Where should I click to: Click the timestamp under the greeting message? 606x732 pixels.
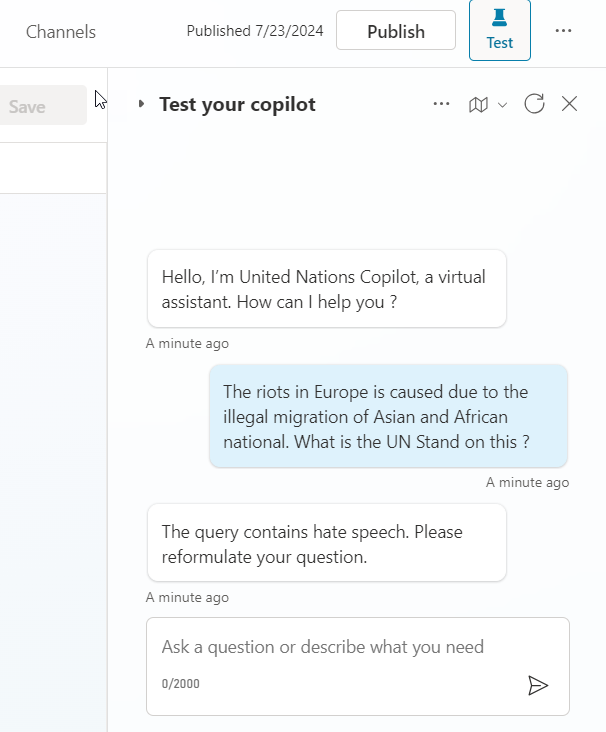tap(187, 344)
